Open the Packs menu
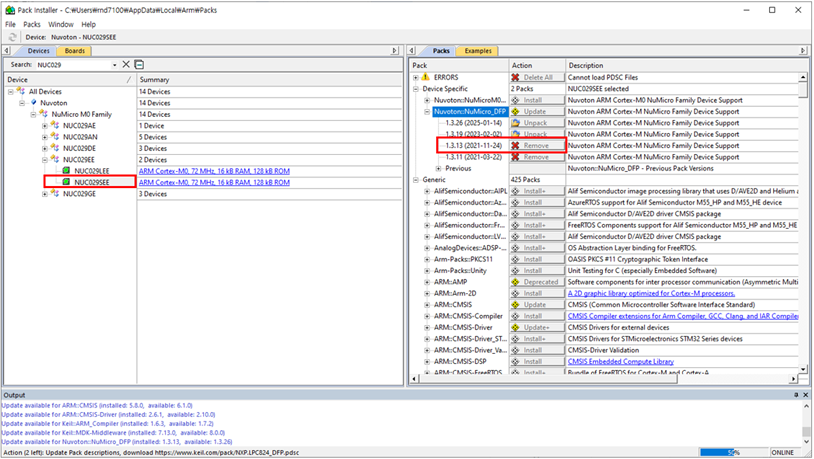 [x=32, y=24]
